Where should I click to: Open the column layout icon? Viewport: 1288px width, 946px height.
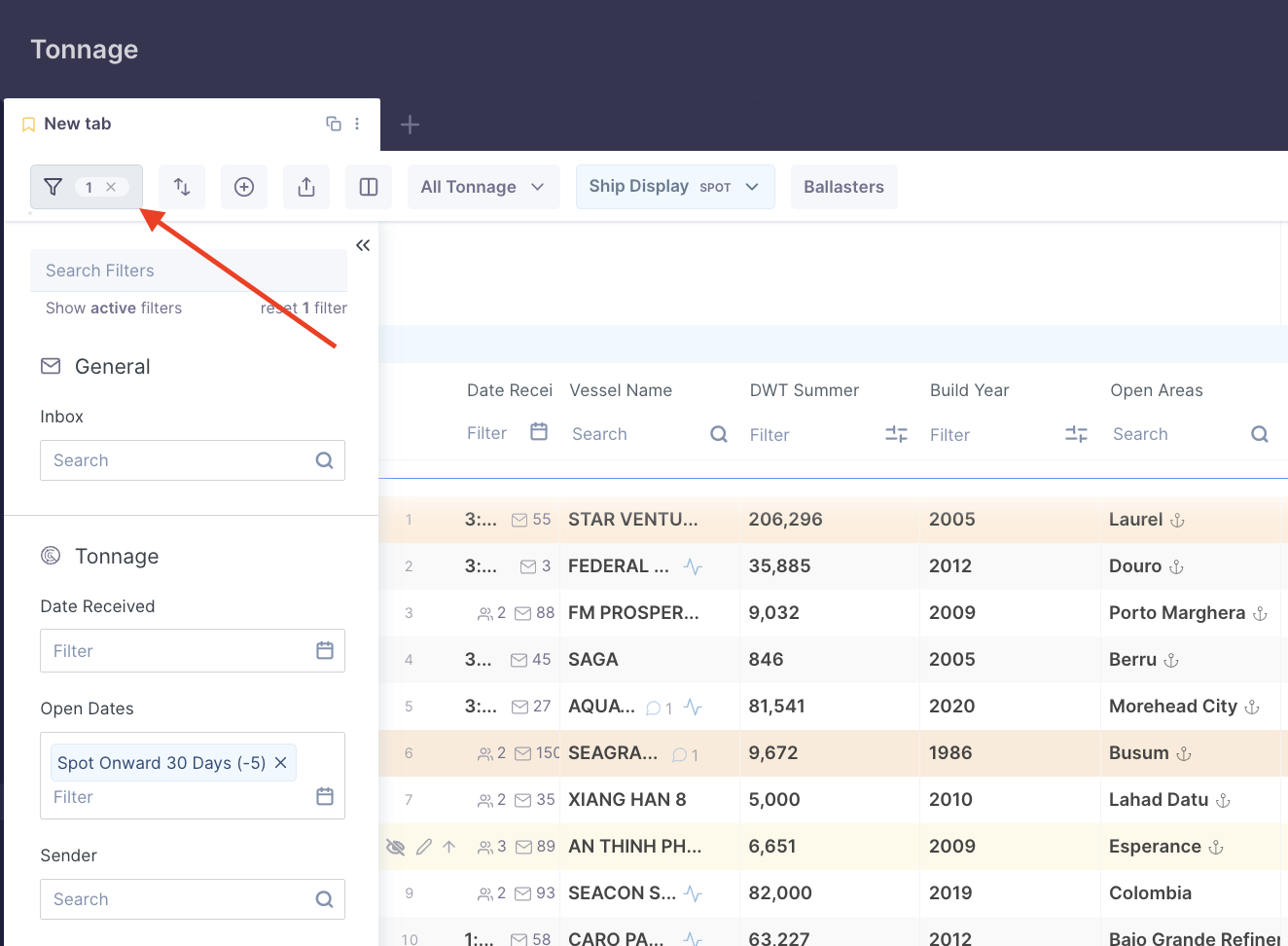[x=369, y=187]
